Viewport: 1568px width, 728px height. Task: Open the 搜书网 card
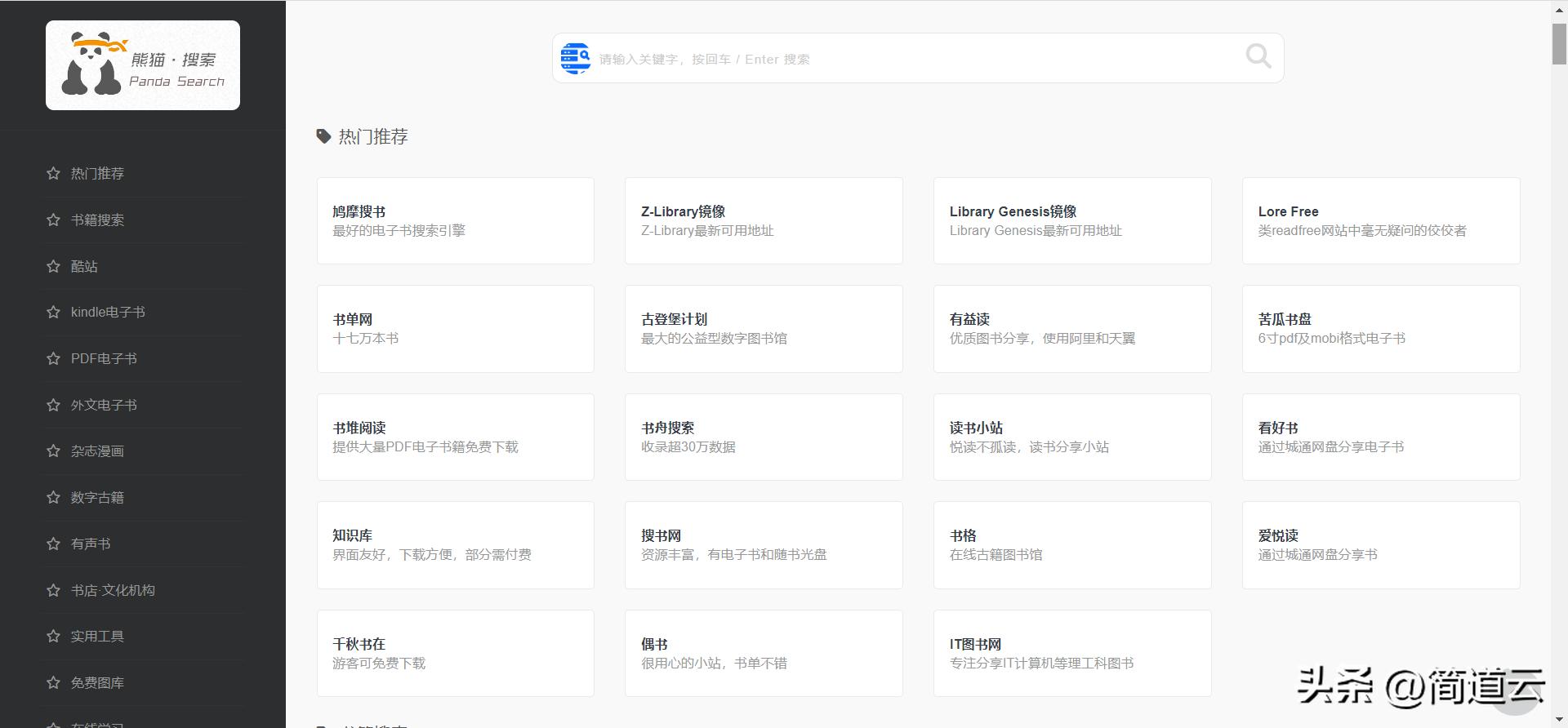click(x=764, y=545)
